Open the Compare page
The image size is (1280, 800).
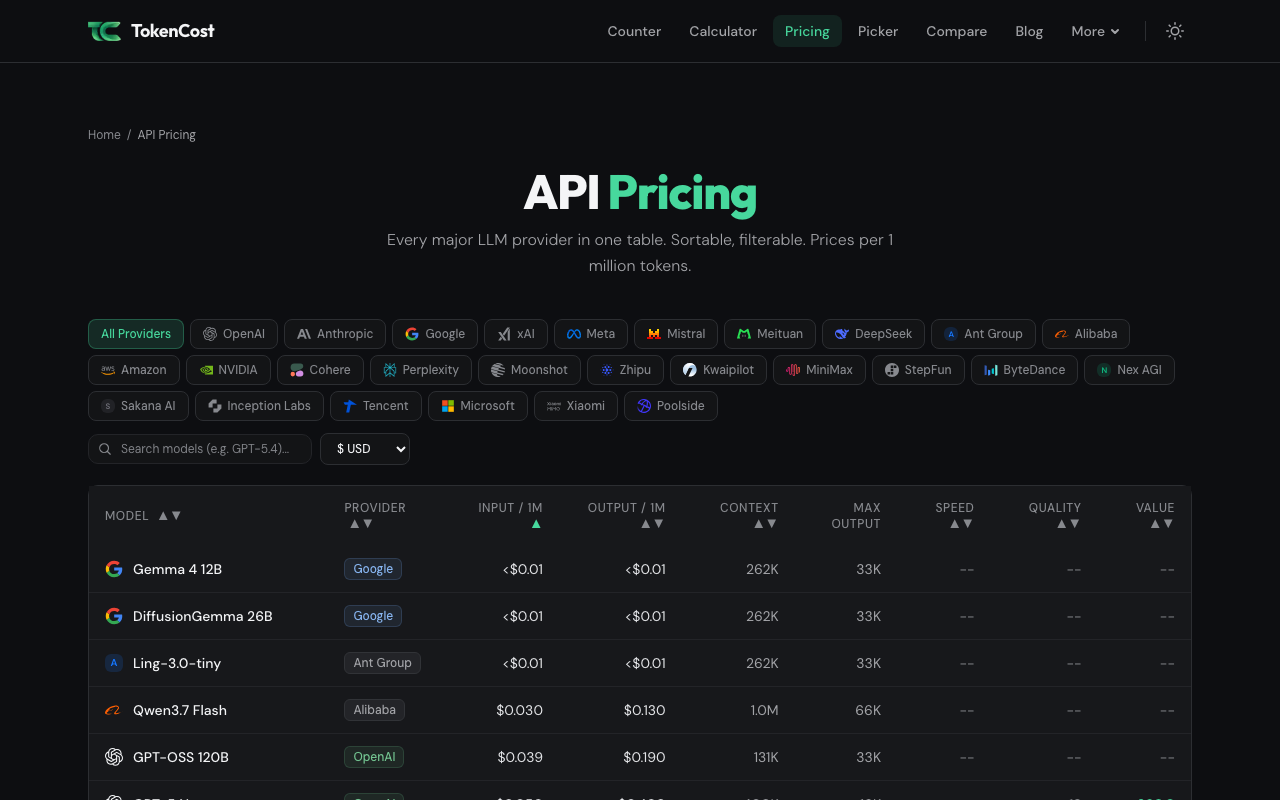pos(956,31)
